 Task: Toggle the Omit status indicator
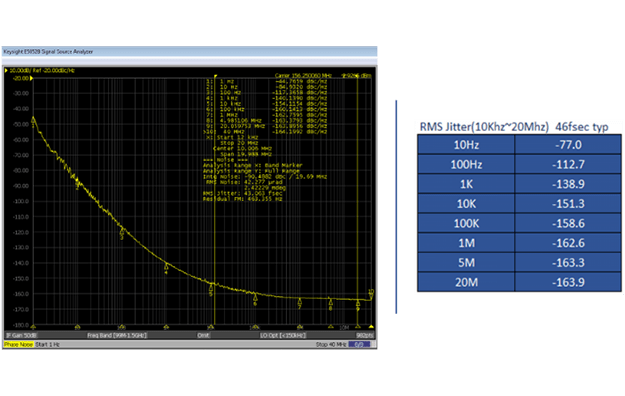click(x=203, y=335)
